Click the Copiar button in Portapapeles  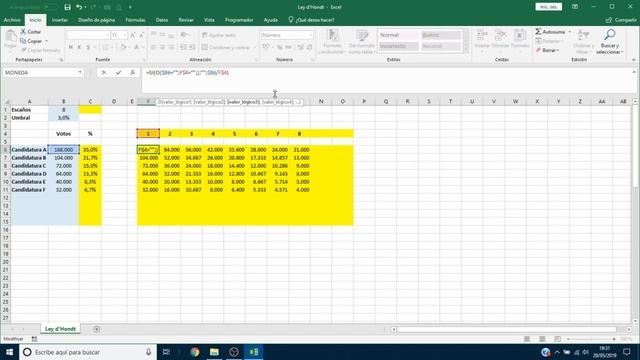pos(31,41)
